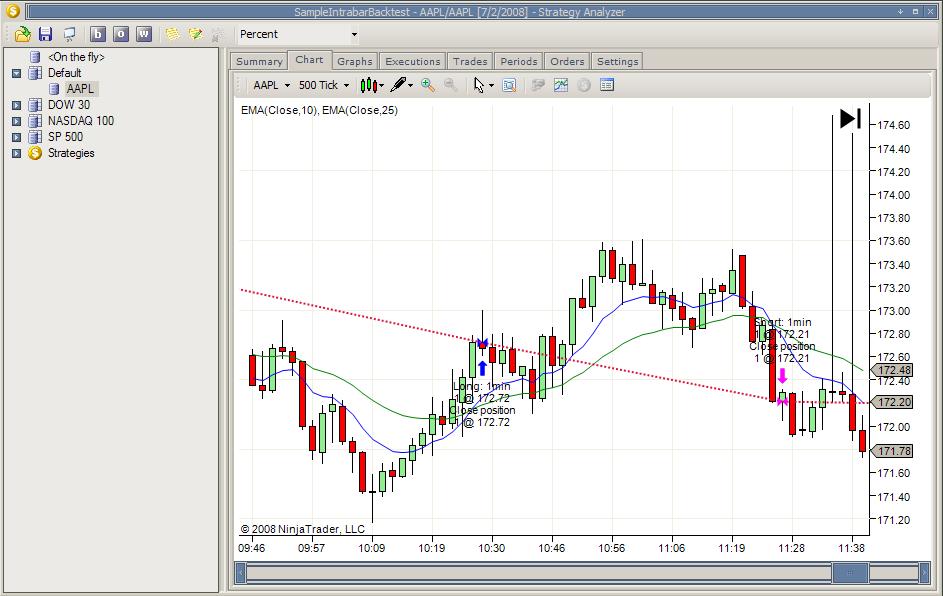Open the drawing tools pen menu
The image size is (943, 596).
point(401,85)
